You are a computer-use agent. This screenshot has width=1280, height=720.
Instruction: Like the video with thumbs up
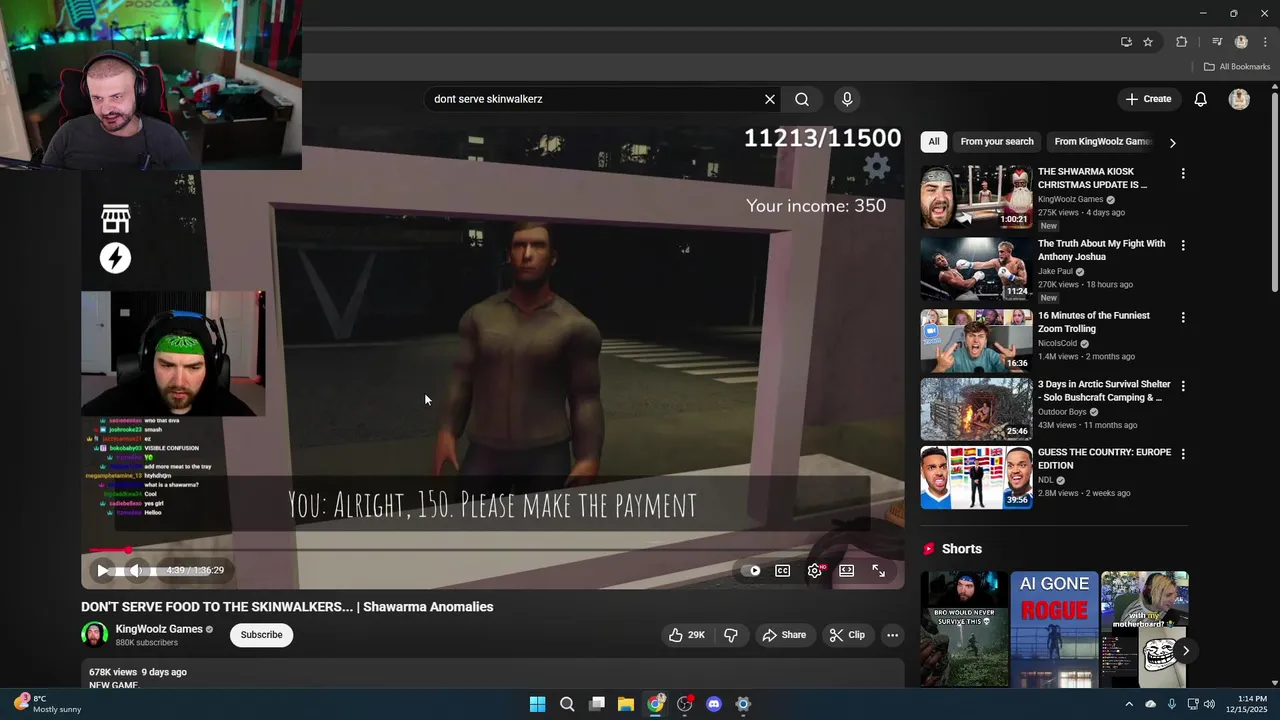pyautogui.click(x=687, y=635)
